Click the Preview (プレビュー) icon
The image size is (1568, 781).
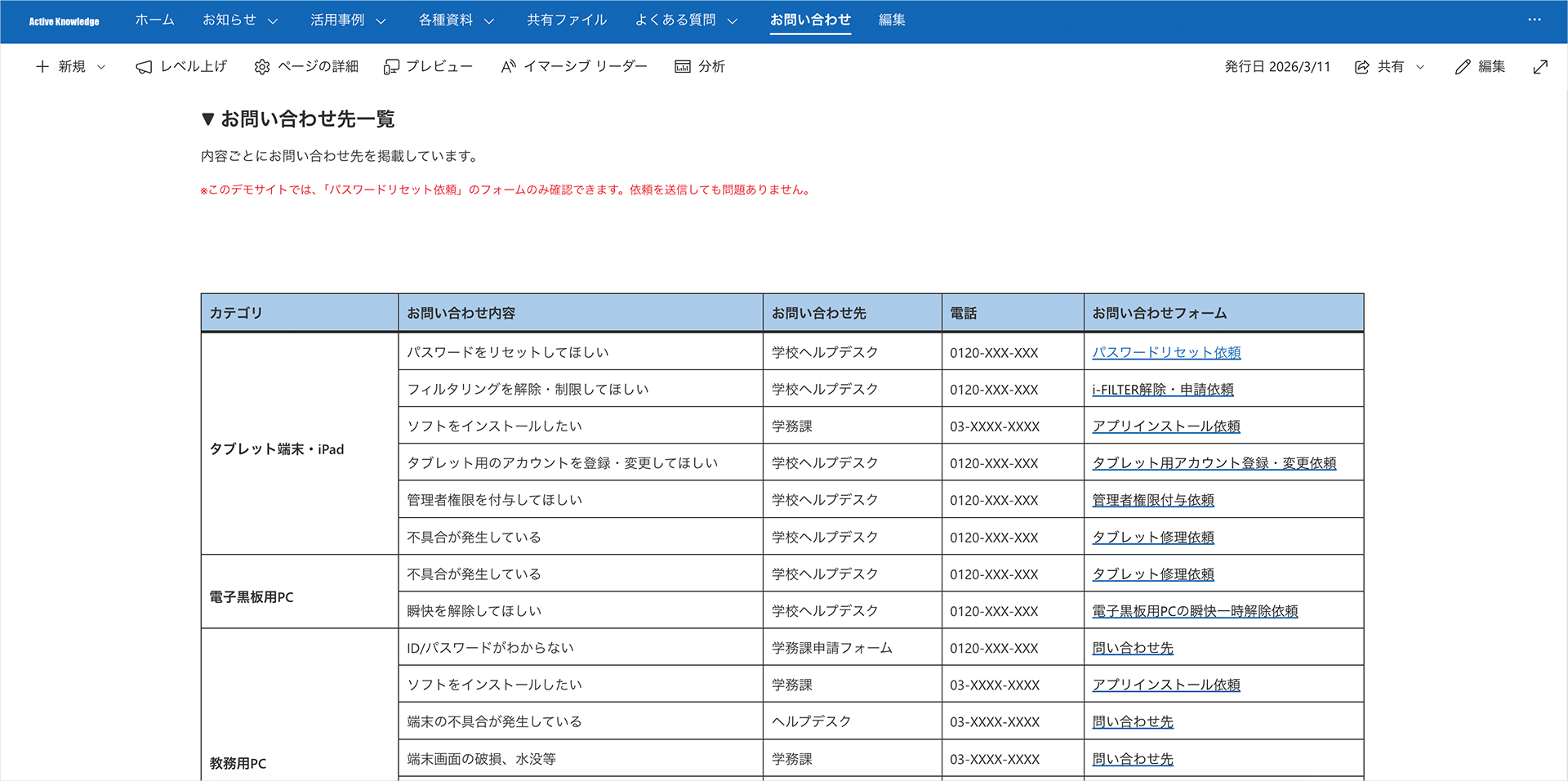click(391, 67)
